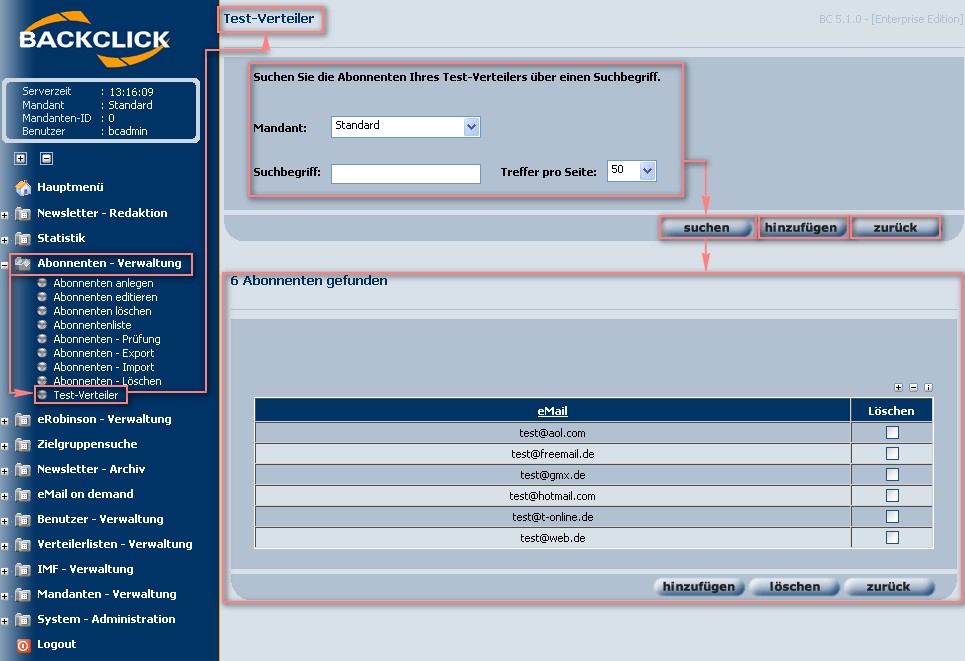
Task: Open the Treffer pro Seite dropdown
Action: click(x=631, y=170)
